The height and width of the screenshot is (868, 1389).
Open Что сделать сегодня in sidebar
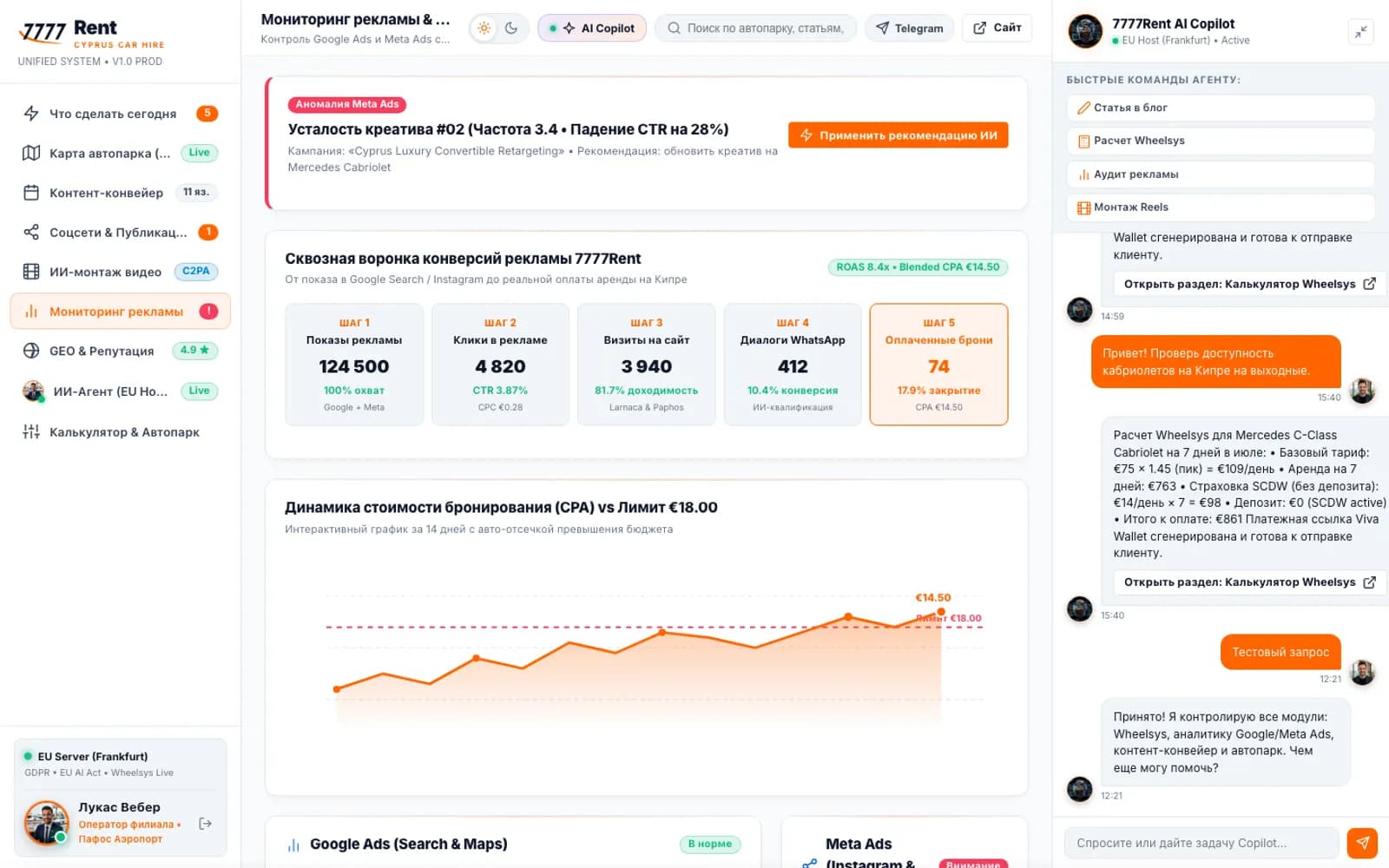pyautogui.click(x=120, y=114)
